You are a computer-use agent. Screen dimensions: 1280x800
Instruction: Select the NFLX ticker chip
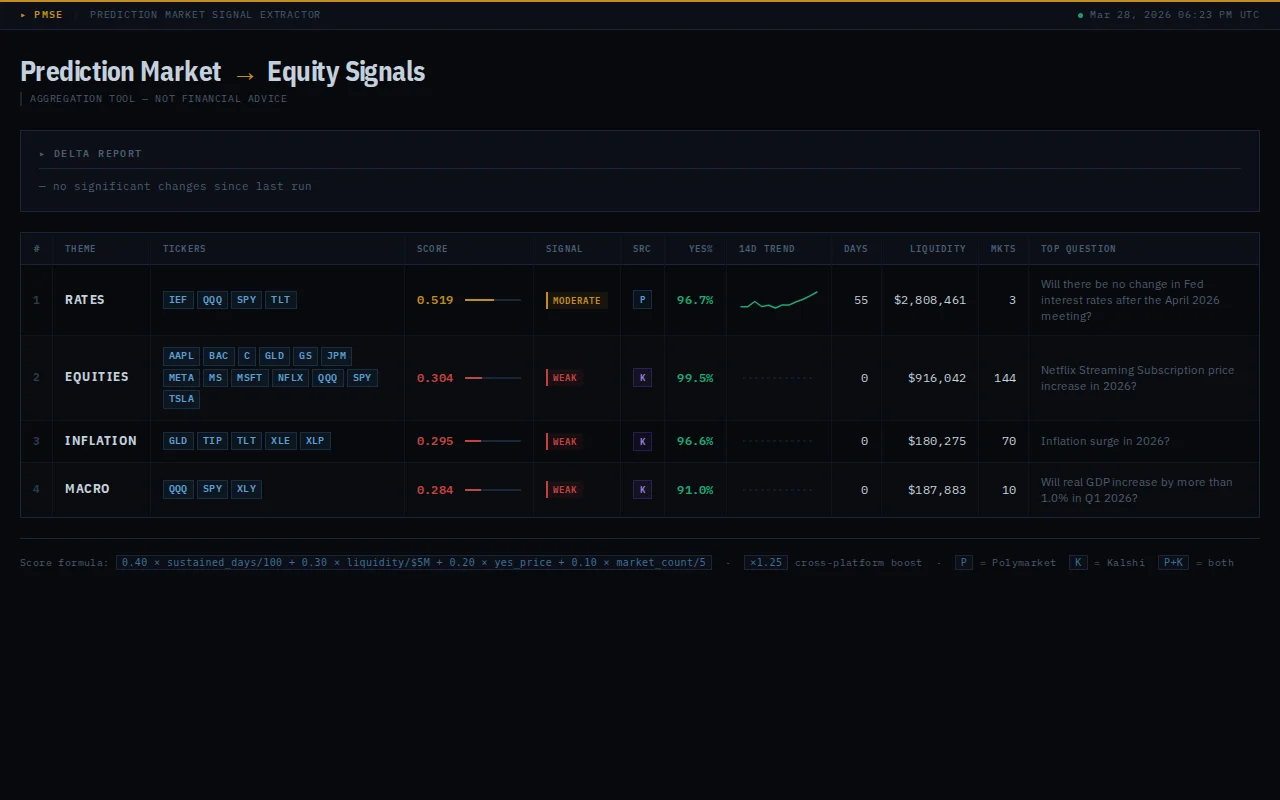(x=290, y=378)
